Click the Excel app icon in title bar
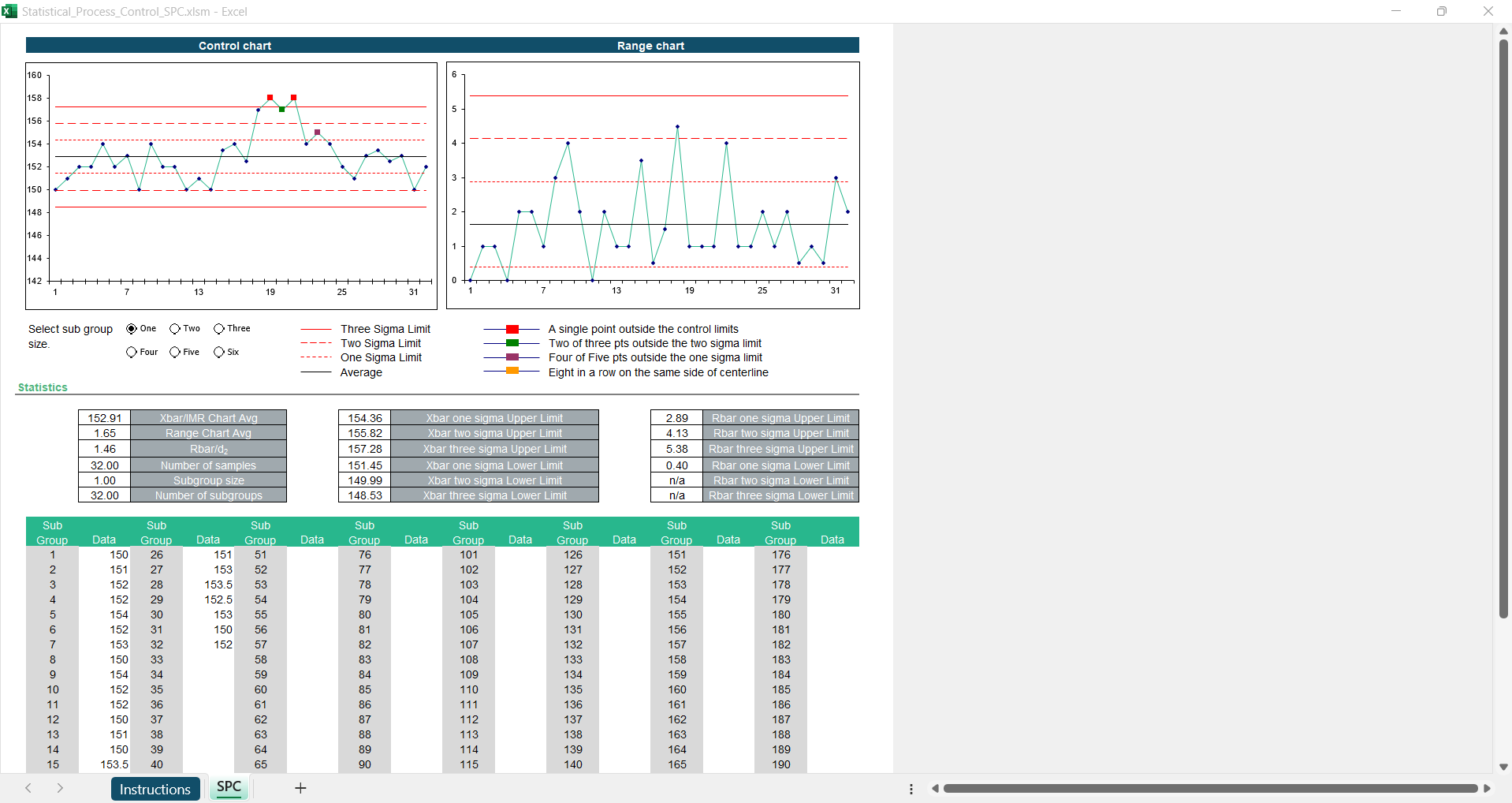 pos(9,11)
